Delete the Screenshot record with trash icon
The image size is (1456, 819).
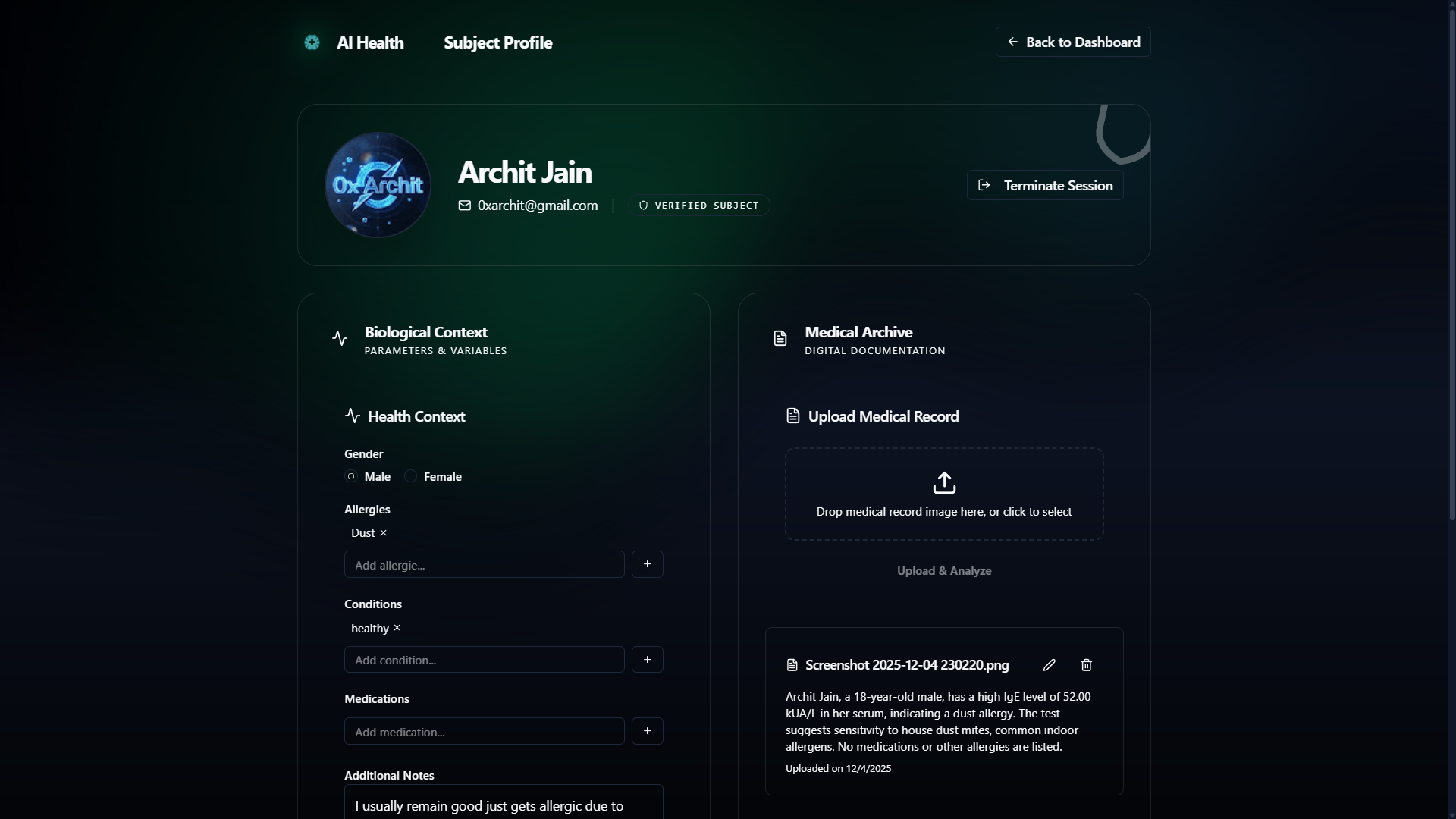(x=1086, y=665)
